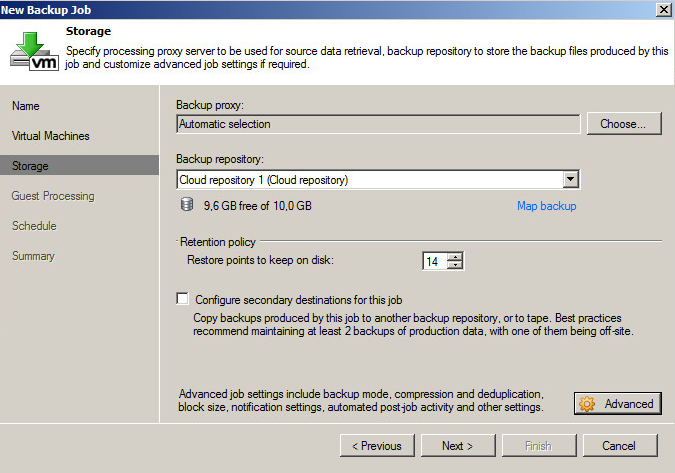675x473 pixels.
Task: Cancel the backup job wizard
Action: pos(620,445)
